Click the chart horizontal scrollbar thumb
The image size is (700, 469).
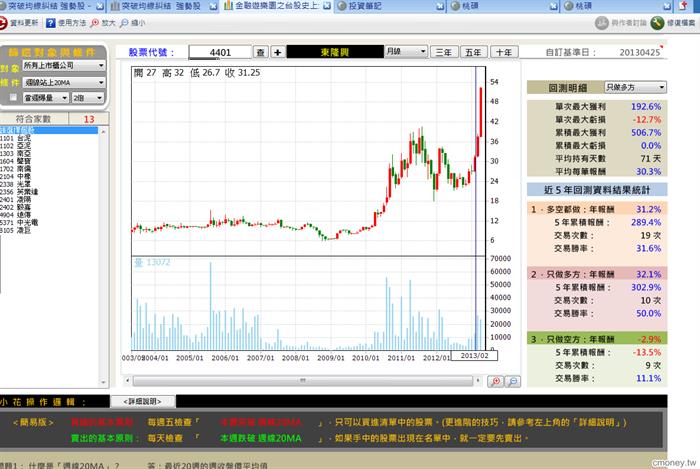303,381
